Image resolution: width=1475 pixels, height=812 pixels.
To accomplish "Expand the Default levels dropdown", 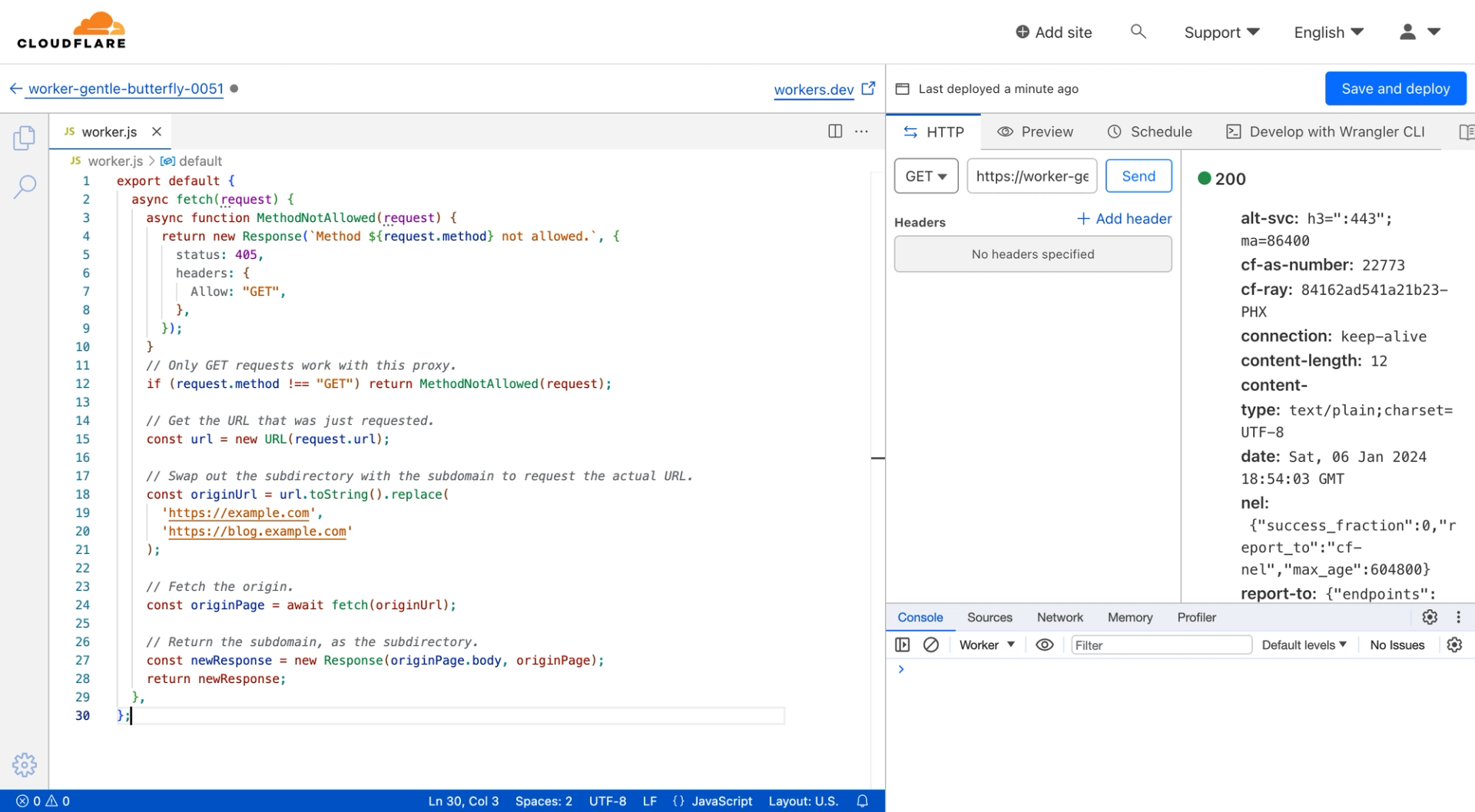I will (1304, 645).
